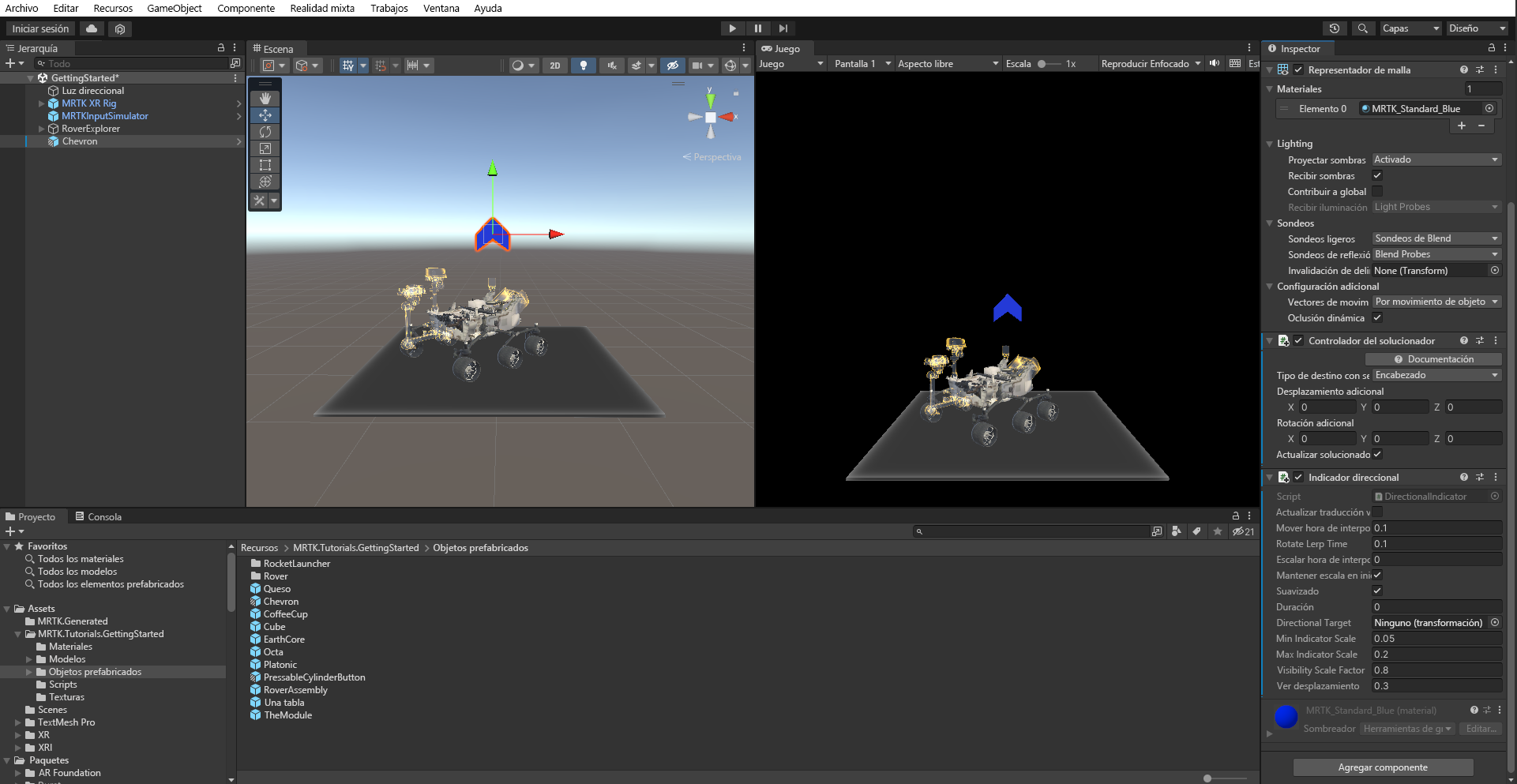The image size is (1517, 784).
Task: Select the Hand view tool
Action: pos(265,99)
